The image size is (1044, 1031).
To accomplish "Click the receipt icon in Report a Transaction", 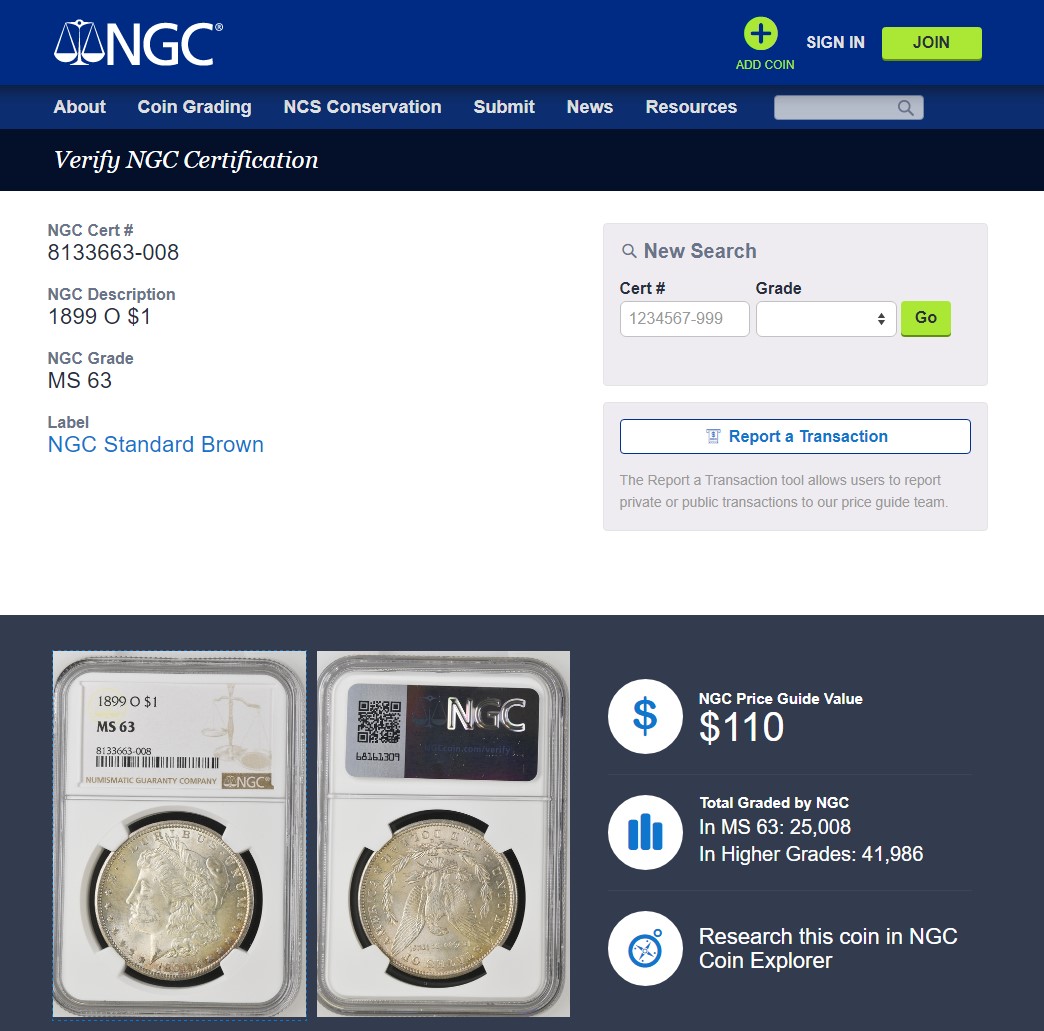I will click(x=713, y=437).
